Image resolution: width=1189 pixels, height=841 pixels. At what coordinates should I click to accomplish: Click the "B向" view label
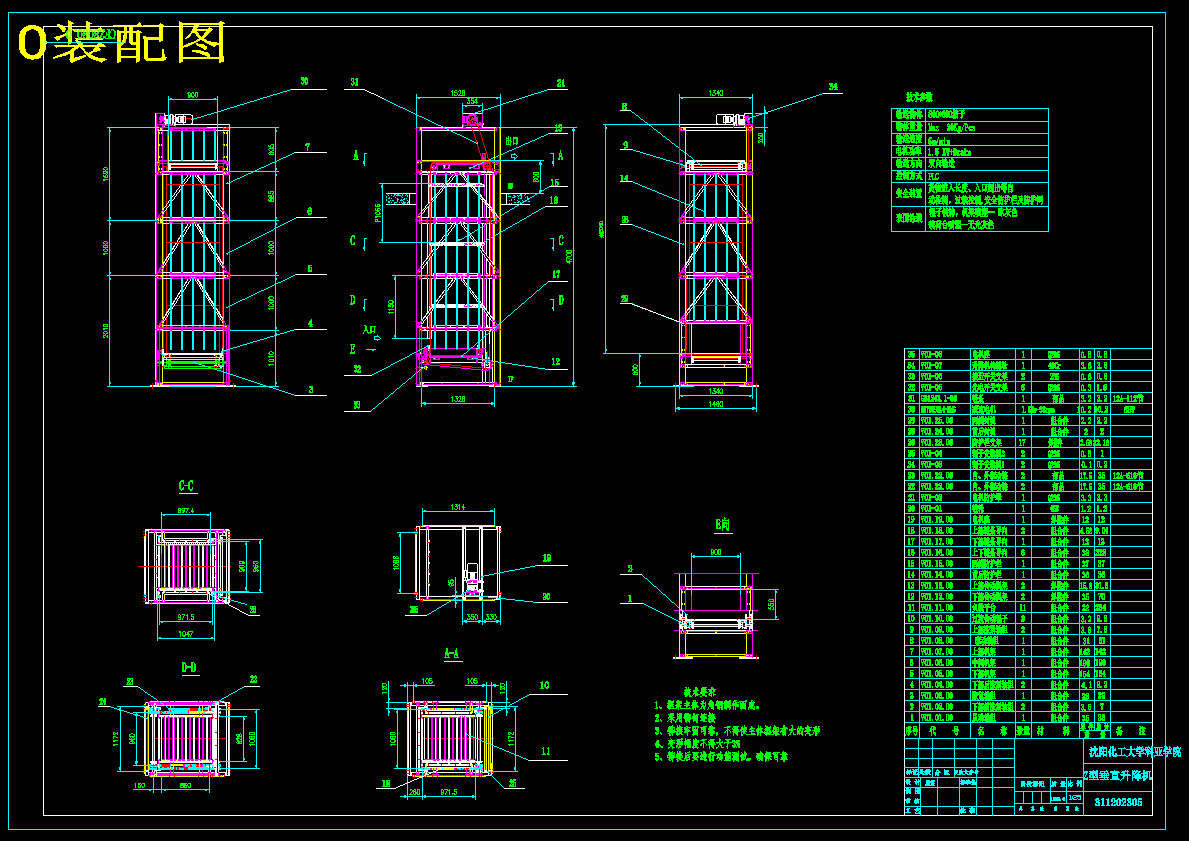pos(723,524)
